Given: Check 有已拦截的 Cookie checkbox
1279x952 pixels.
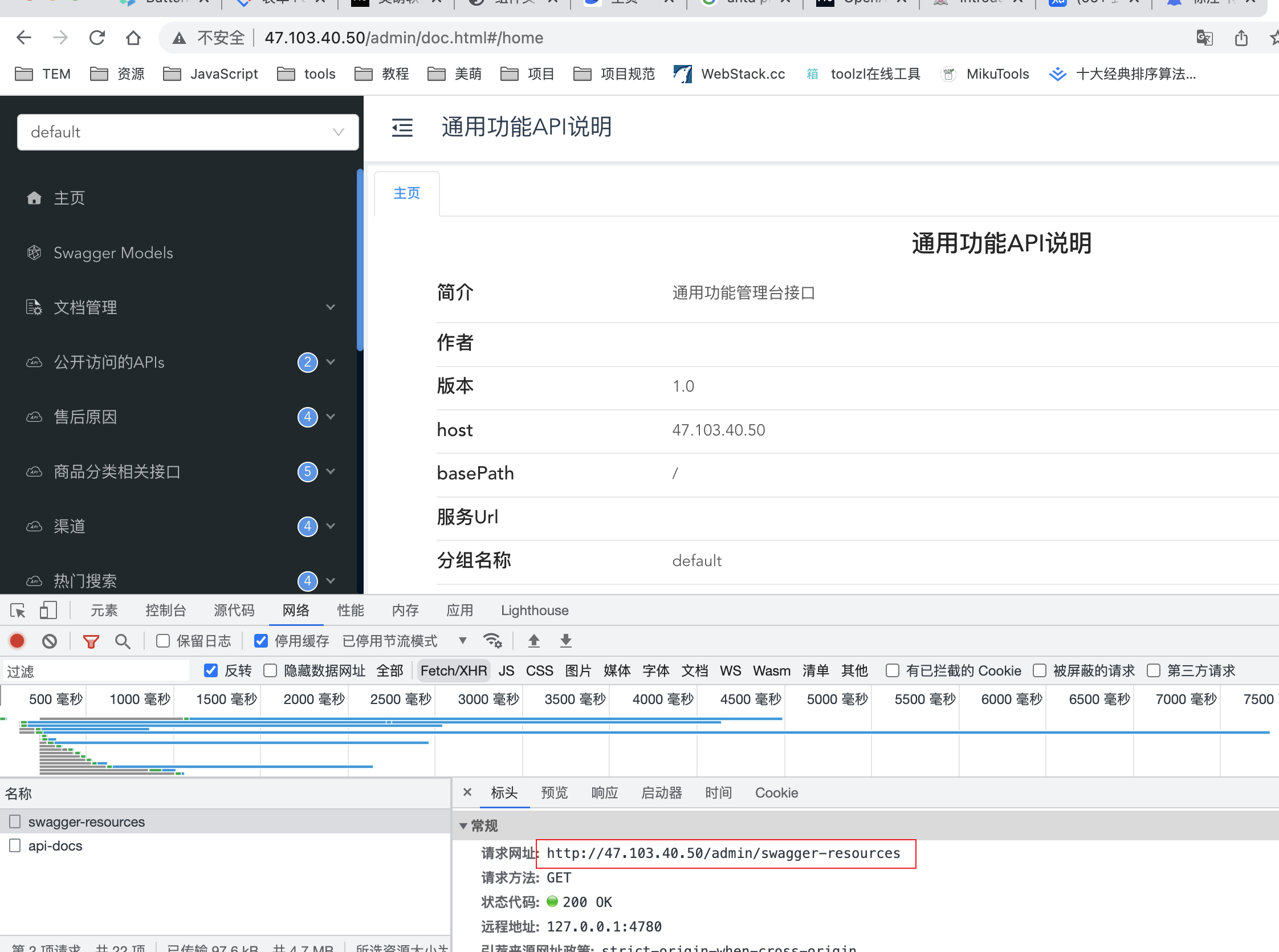Looking at the screenshot, I should (893, 670).
